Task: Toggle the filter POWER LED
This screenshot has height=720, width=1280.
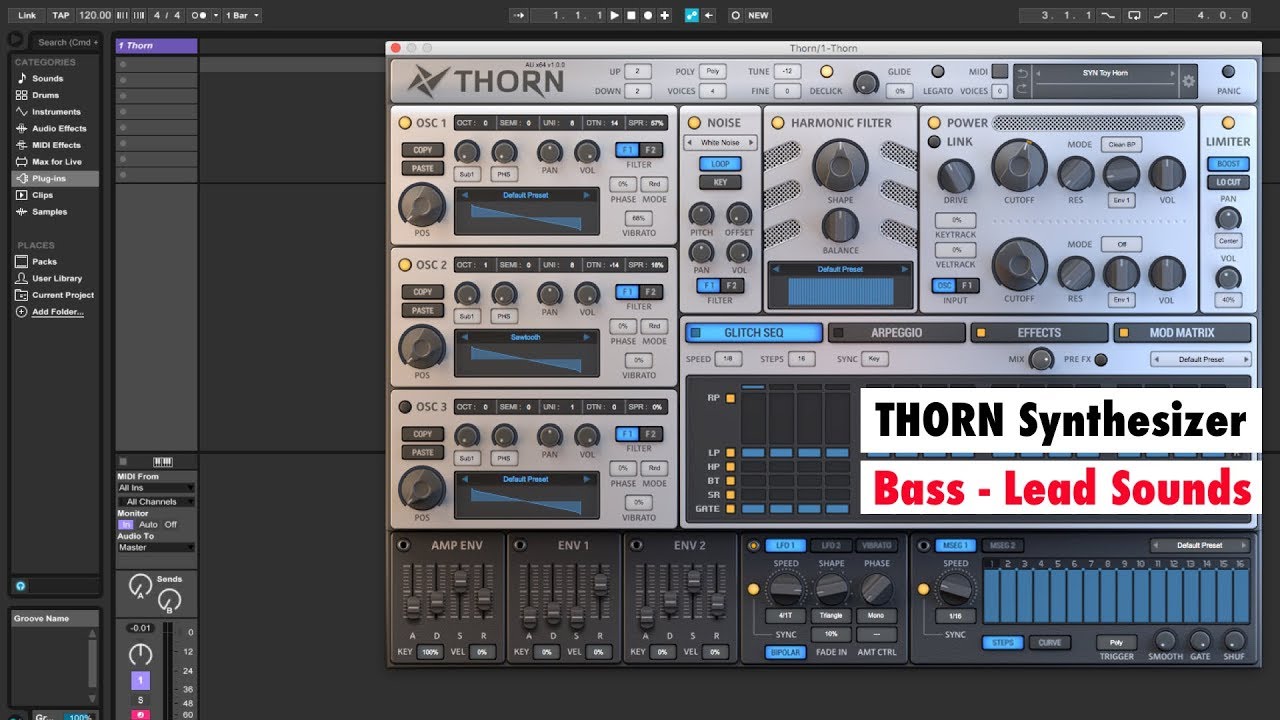Action: (934, 123)
